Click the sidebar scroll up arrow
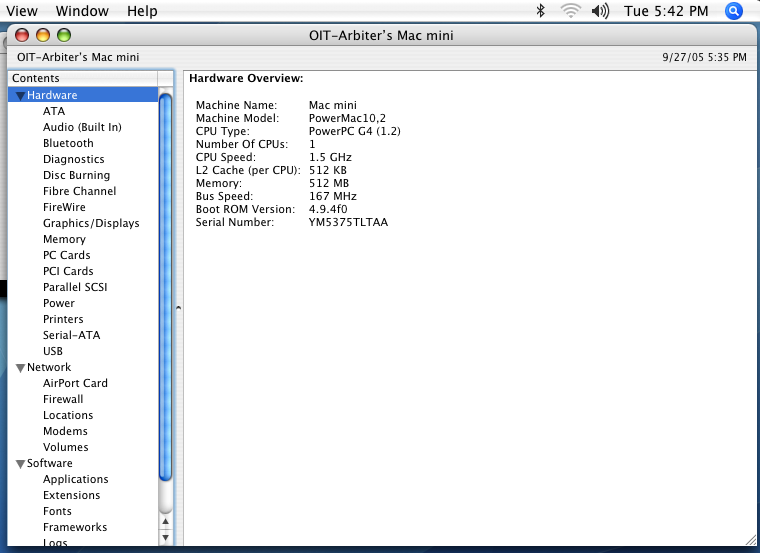Screen dimensions: 760x553 pos(165,521)
